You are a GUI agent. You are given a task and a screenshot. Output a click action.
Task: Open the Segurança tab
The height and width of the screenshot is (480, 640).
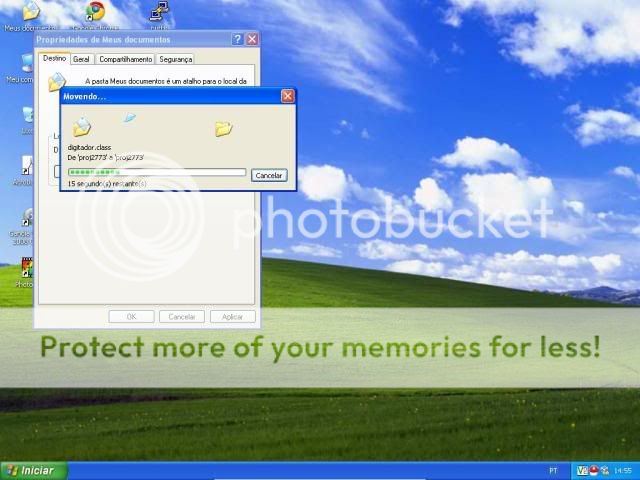click(176, 59)
